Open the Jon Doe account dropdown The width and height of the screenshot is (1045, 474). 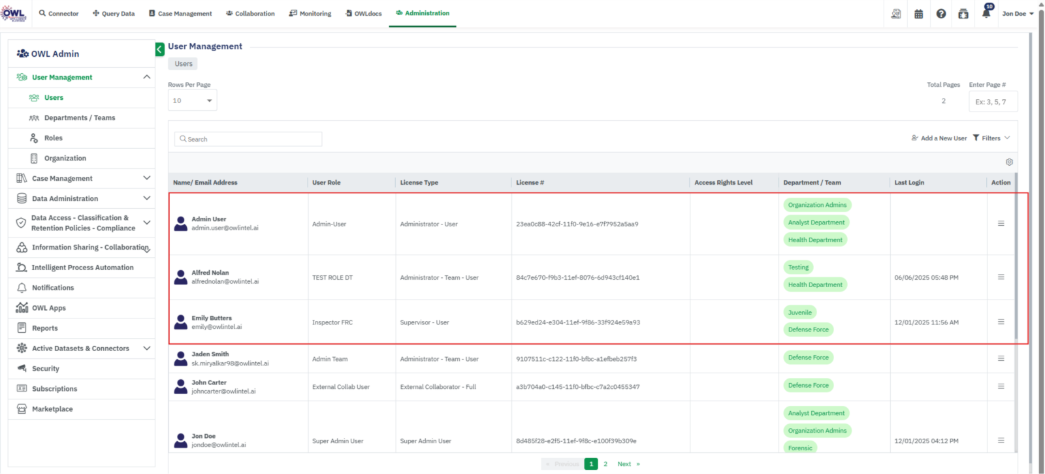click(1017, 13)
